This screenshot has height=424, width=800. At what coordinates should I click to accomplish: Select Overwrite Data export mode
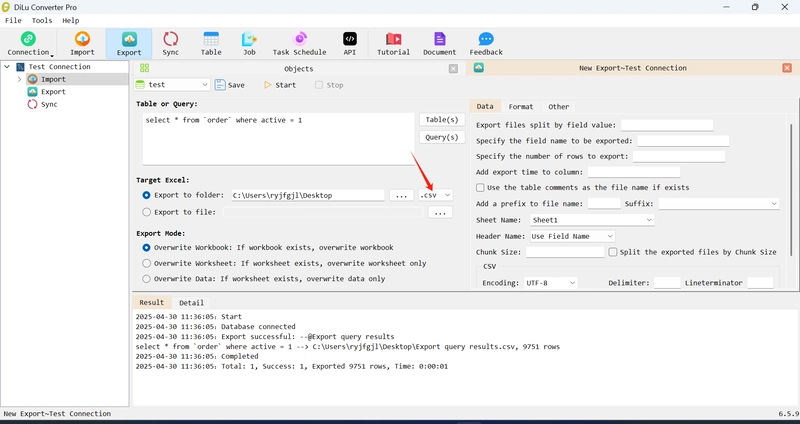coord(146,279)
